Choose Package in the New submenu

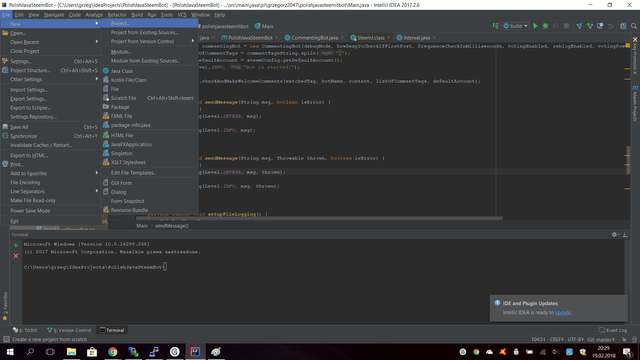150,107
